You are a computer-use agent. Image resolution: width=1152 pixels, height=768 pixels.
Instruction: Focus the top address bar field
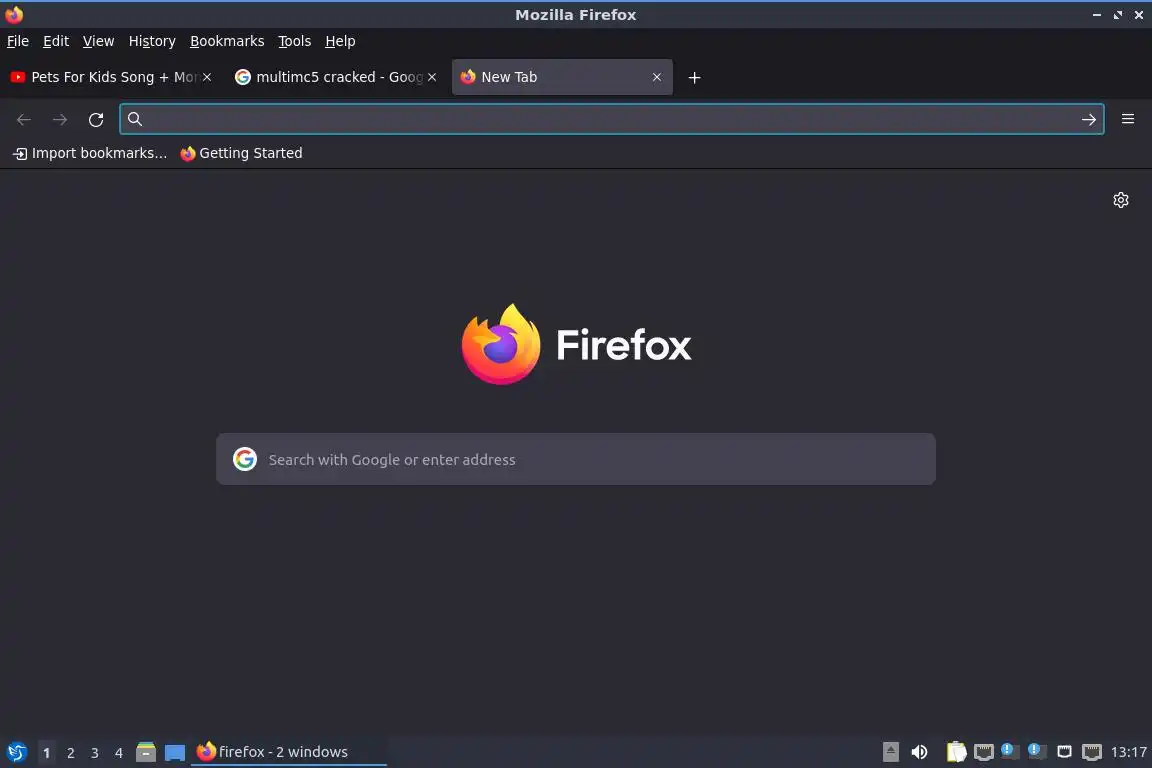611,119
